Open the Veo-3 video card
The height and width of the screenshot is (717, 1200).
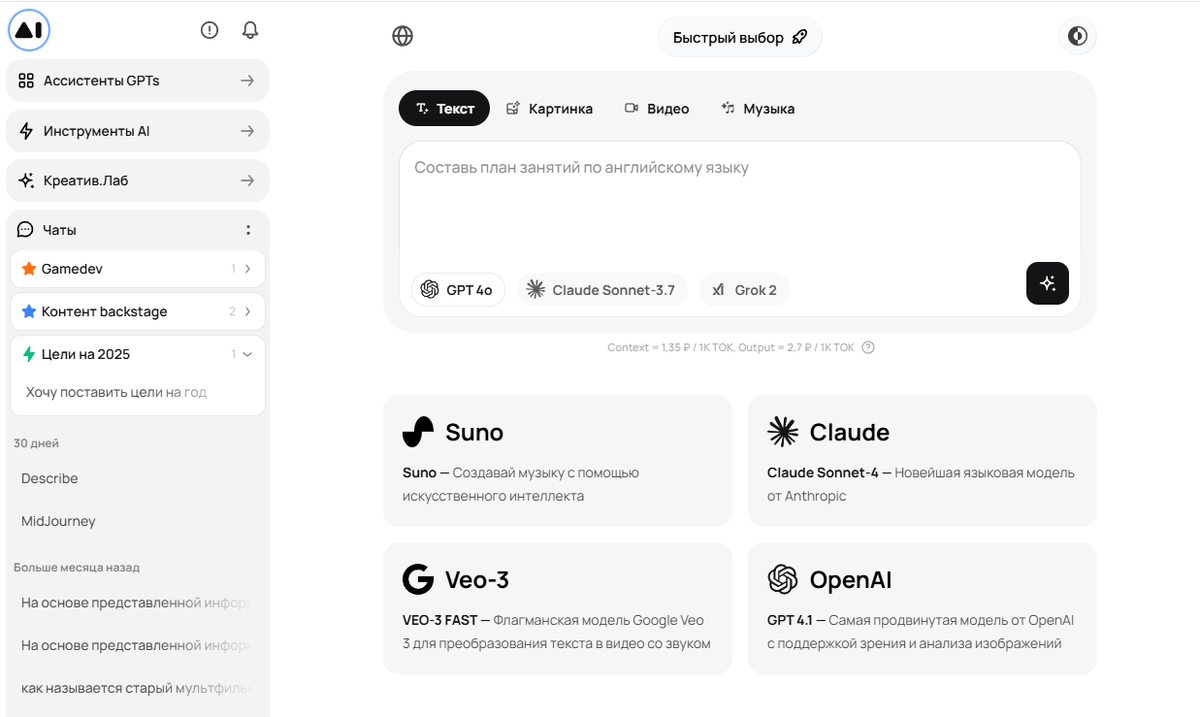click(558, 608)
